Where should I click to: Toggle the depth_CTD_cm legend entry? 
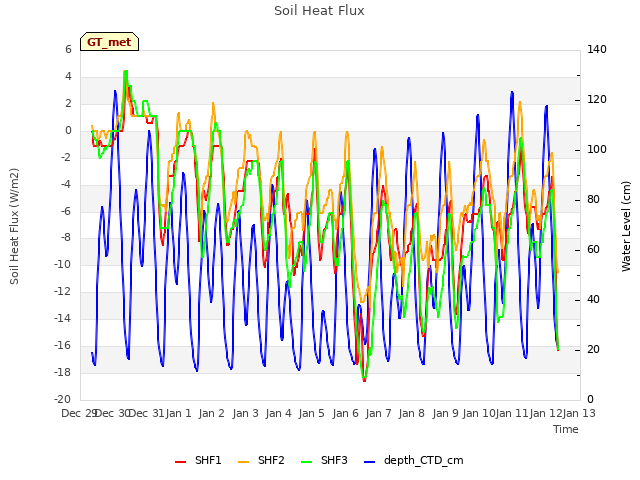click(413, 460)
